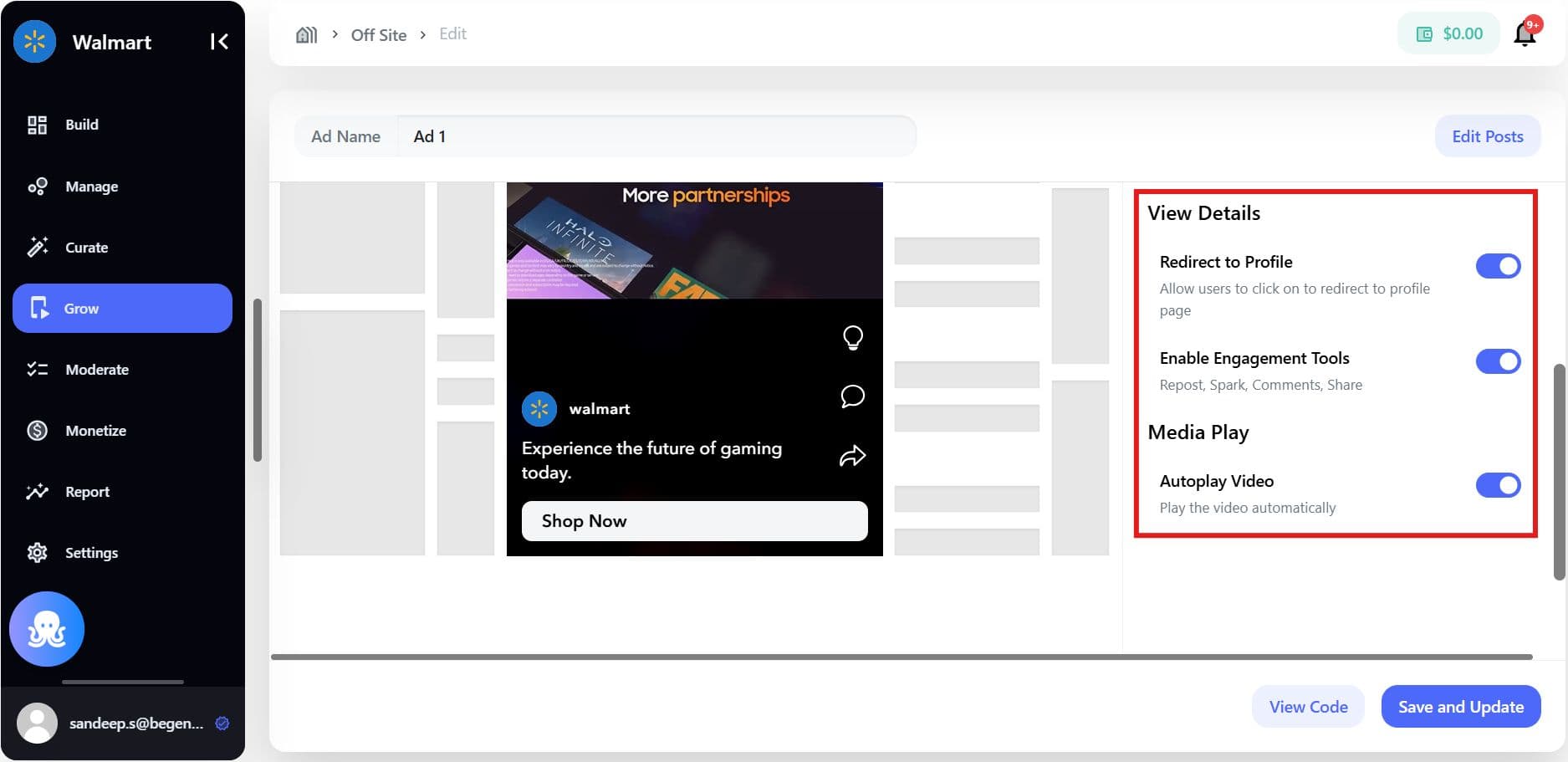Click the share arrow icon on the ad preview

pyautogui.click(x=853, y=456)
